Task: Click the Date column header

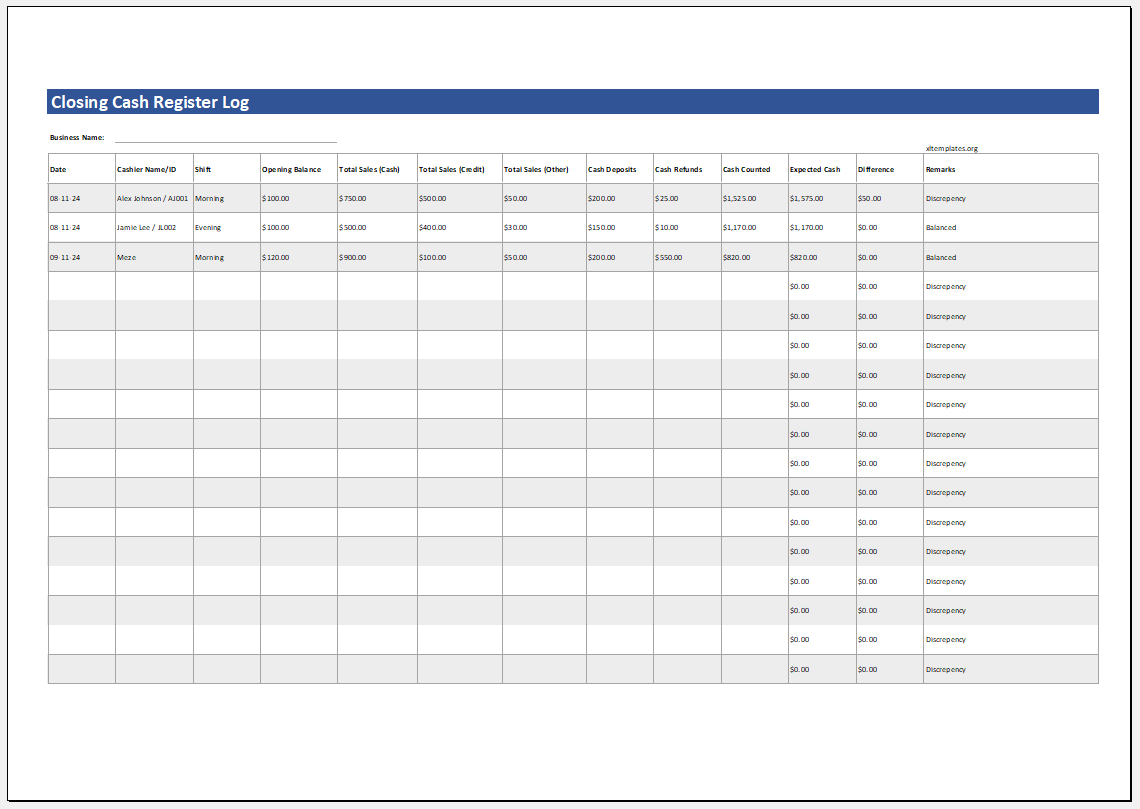Action: click(60, 169)
